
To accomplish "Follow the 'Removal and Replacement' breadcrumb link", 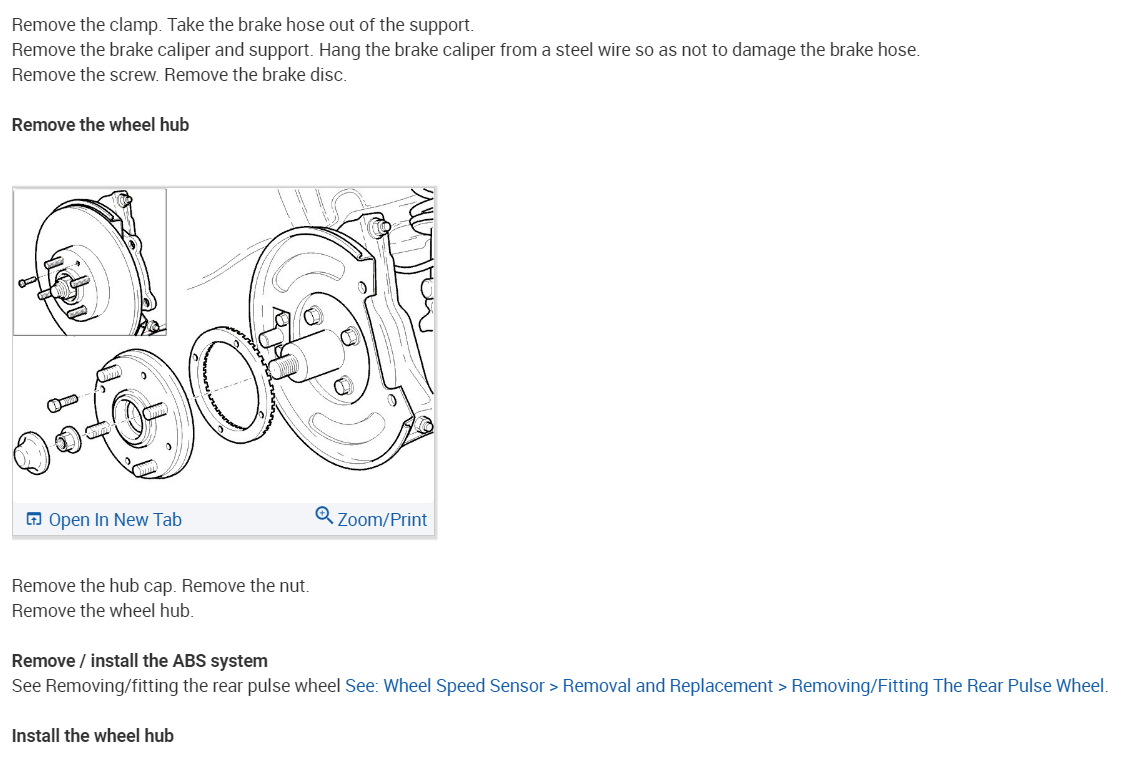I will click(667, 686).
